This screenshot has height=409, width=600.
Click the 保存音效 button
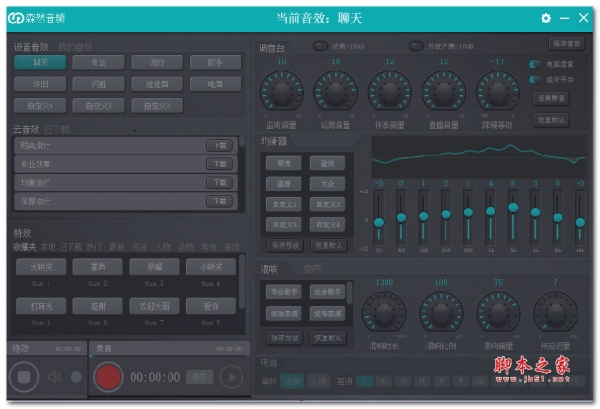point(567,43)
